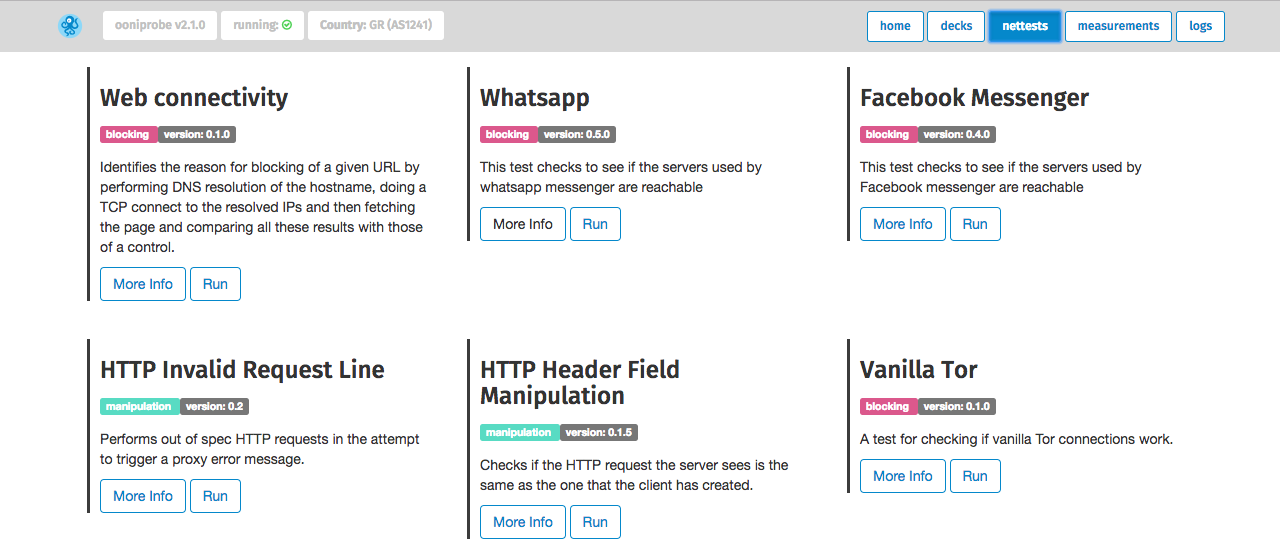Click the OONI octopus logo icon
The image size is (1280, 549).
click(x=69, y=26)
